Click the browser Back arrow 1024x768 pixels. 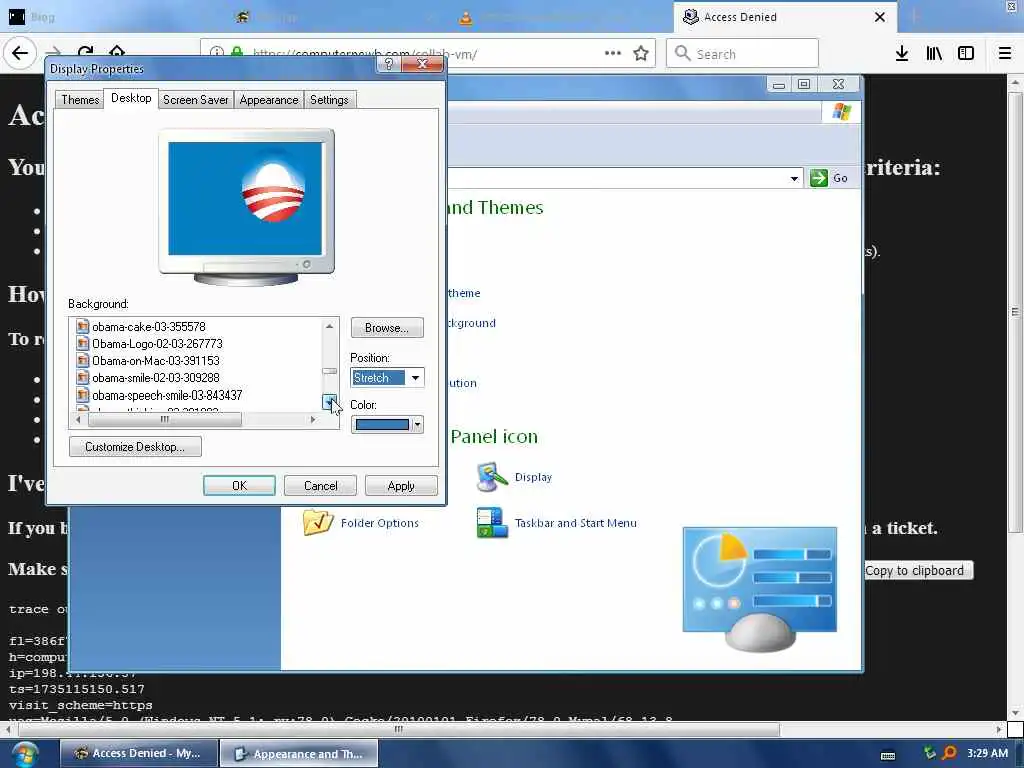(x=20, y=53)
